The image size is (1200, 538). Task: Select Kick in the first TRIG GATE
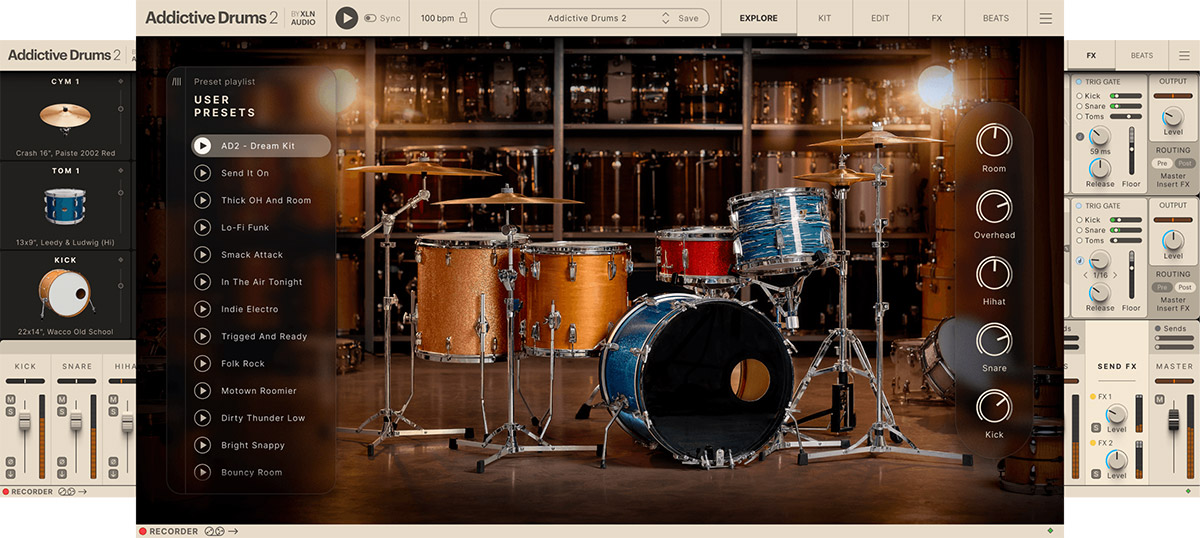[x=1079, y=96]
